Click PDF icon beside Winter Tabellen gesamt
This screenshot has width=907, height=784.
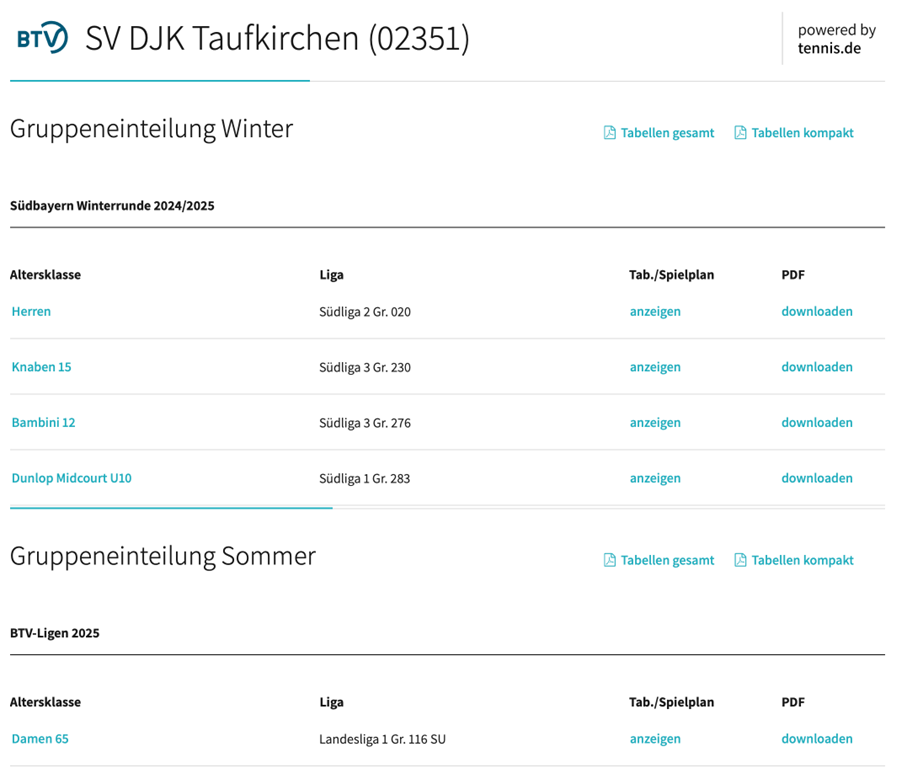tap(609, 133)
